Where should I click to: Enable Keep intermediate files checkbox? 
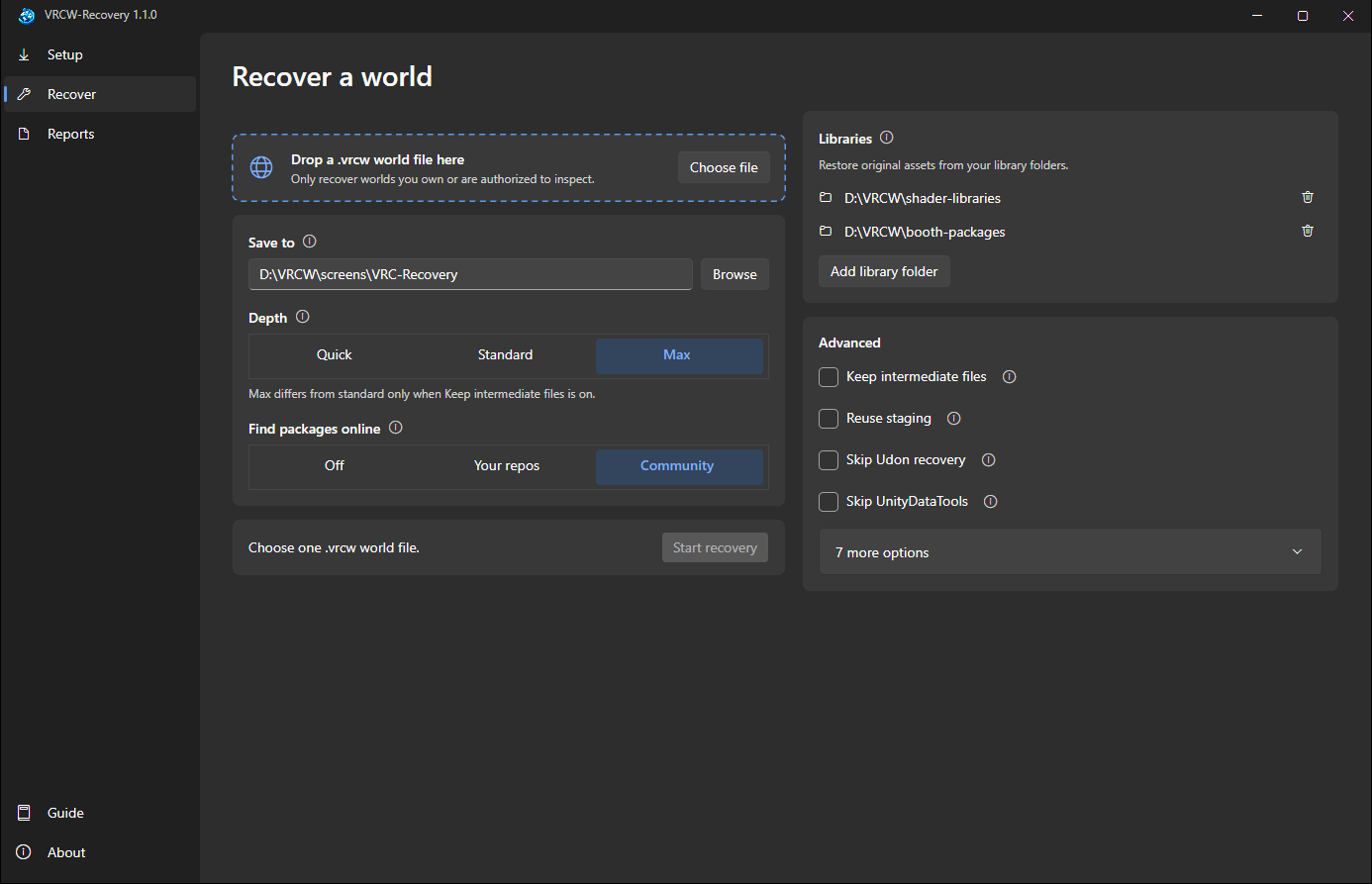[829, 377]
